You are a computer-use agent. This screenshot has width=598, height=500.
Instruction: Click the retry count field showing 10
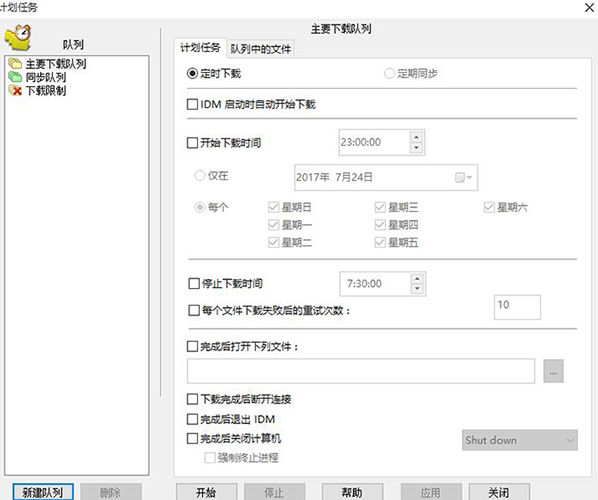click(x=517, y=307)
